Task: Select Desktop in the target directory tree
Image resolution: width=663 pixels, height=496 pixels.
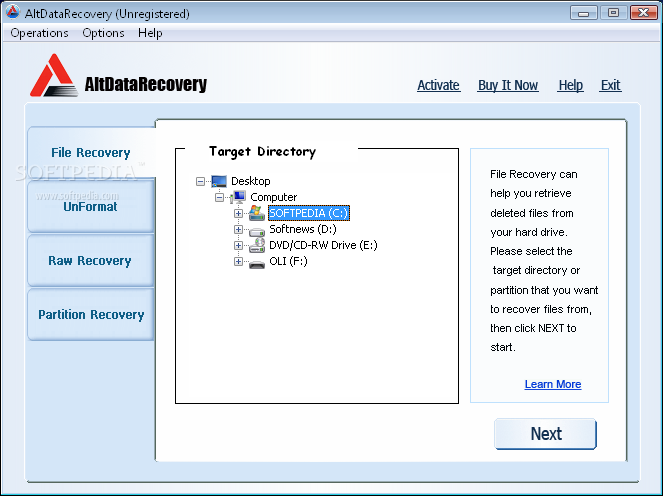Action: tap(251, 181)
